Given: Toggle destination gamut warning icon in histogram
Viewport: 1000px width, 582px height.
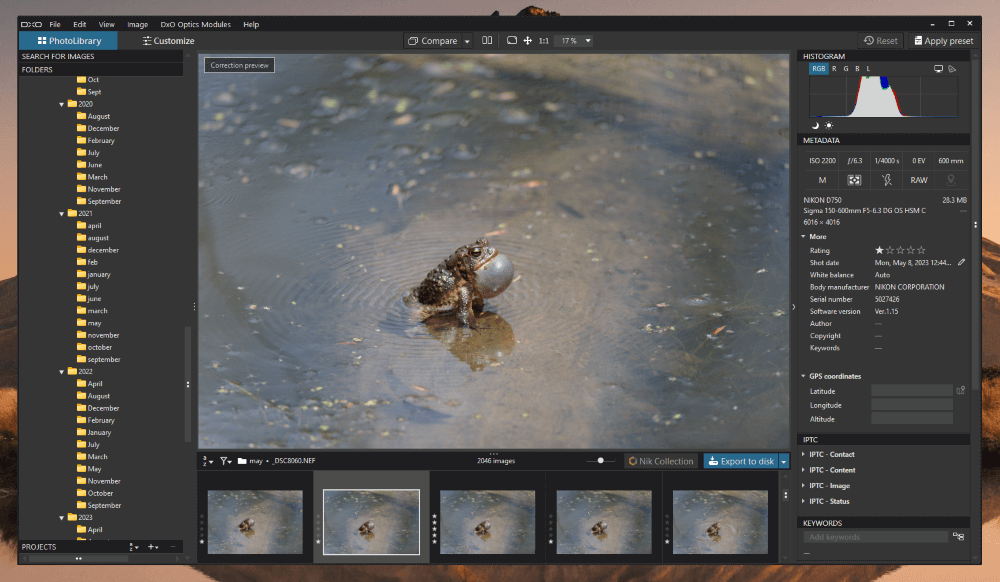Looking at the screenshot, I should click(952, 69).
